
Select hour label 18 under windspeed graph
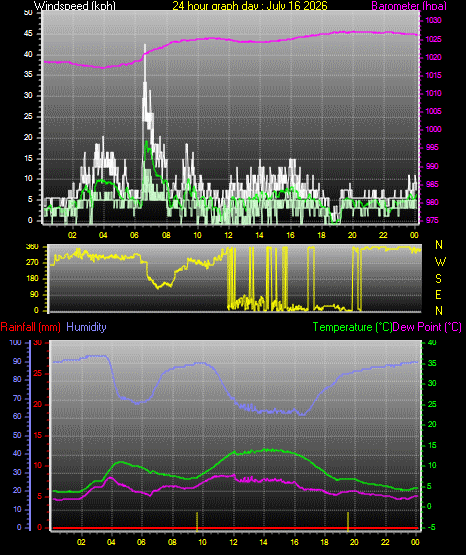click(x=321, y=235)
